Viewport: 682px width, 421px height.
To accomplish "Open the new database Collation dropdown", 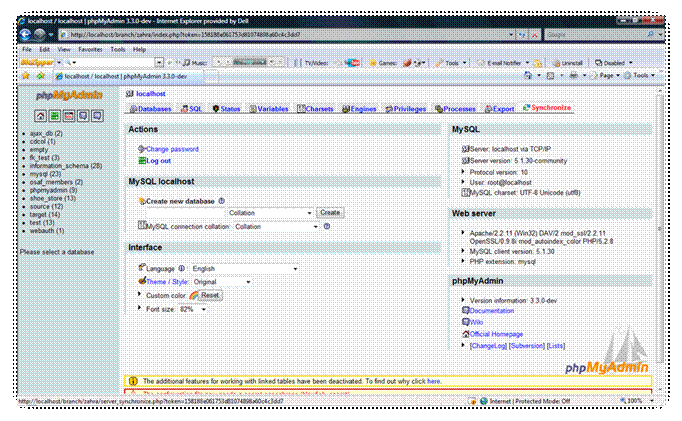I will click(270, 213).
